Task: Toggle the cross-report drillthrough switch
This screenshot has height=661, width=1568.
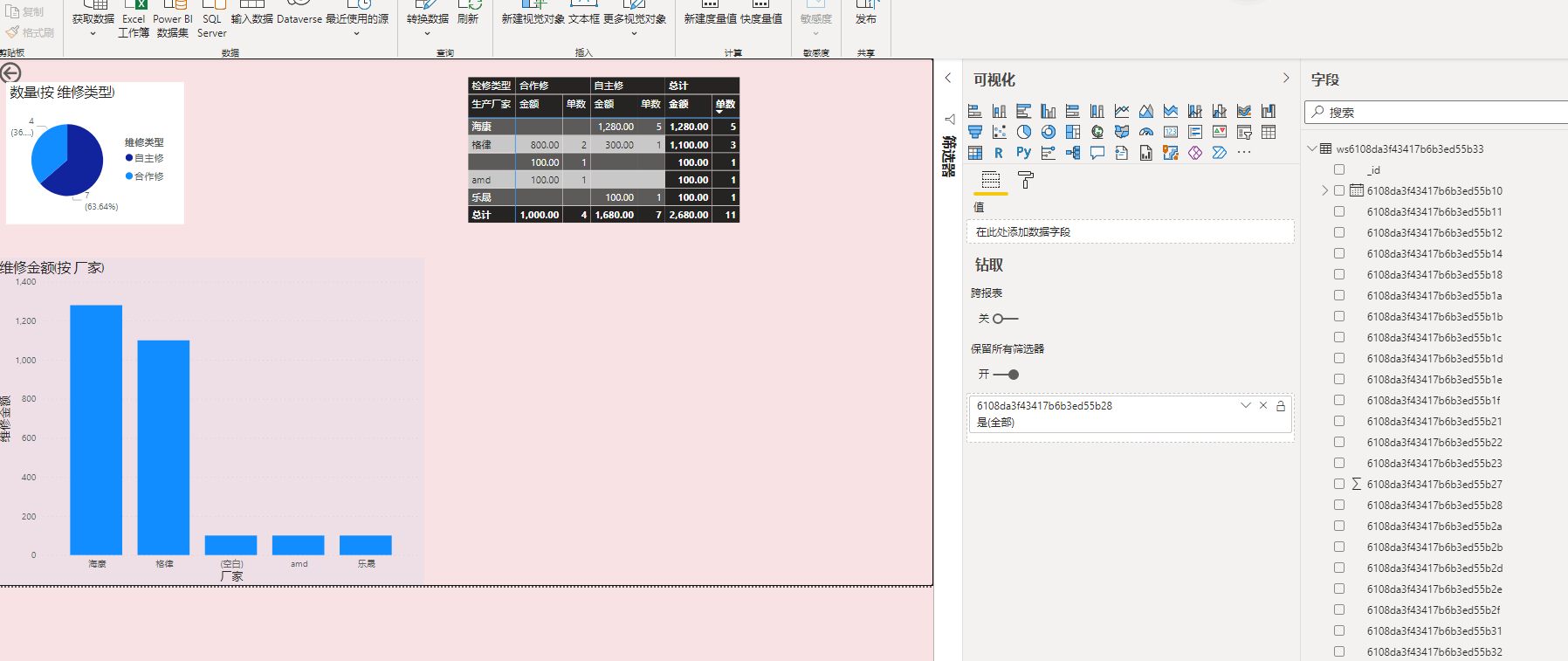Action: pos(1004,319)
